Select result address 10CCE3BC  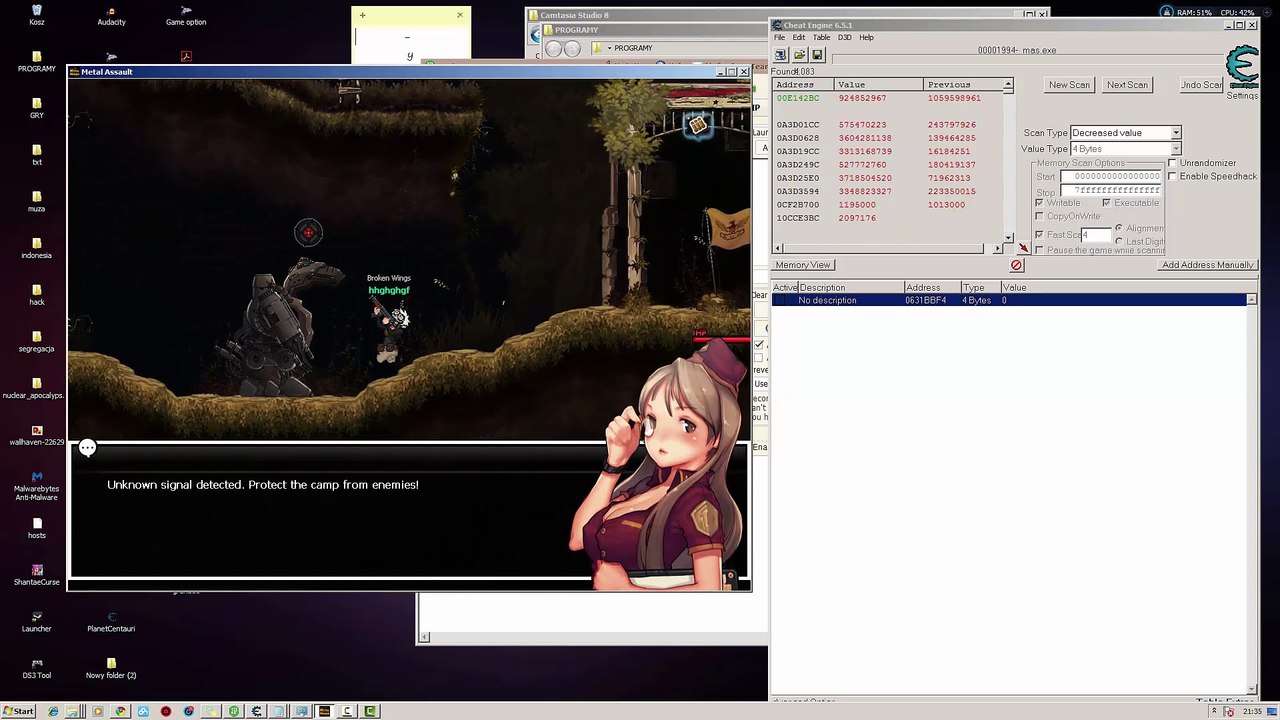pyautogui.click(x=798, y=218)
